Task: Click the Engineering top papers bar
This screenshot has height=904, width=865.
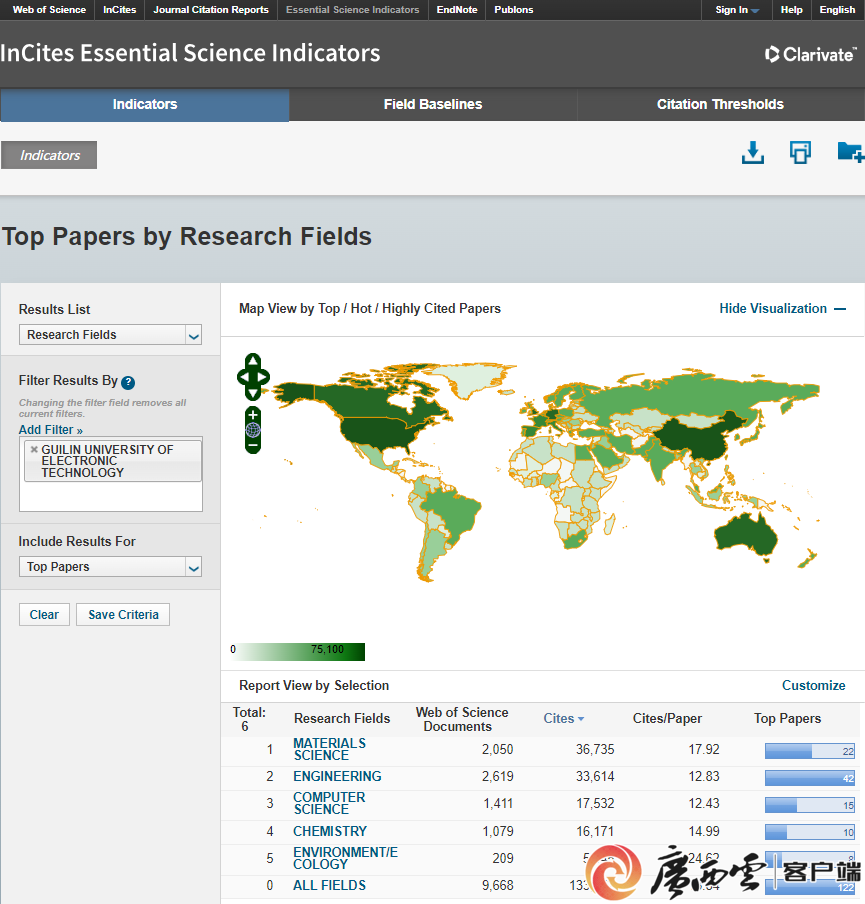Action: click(810, 778)
